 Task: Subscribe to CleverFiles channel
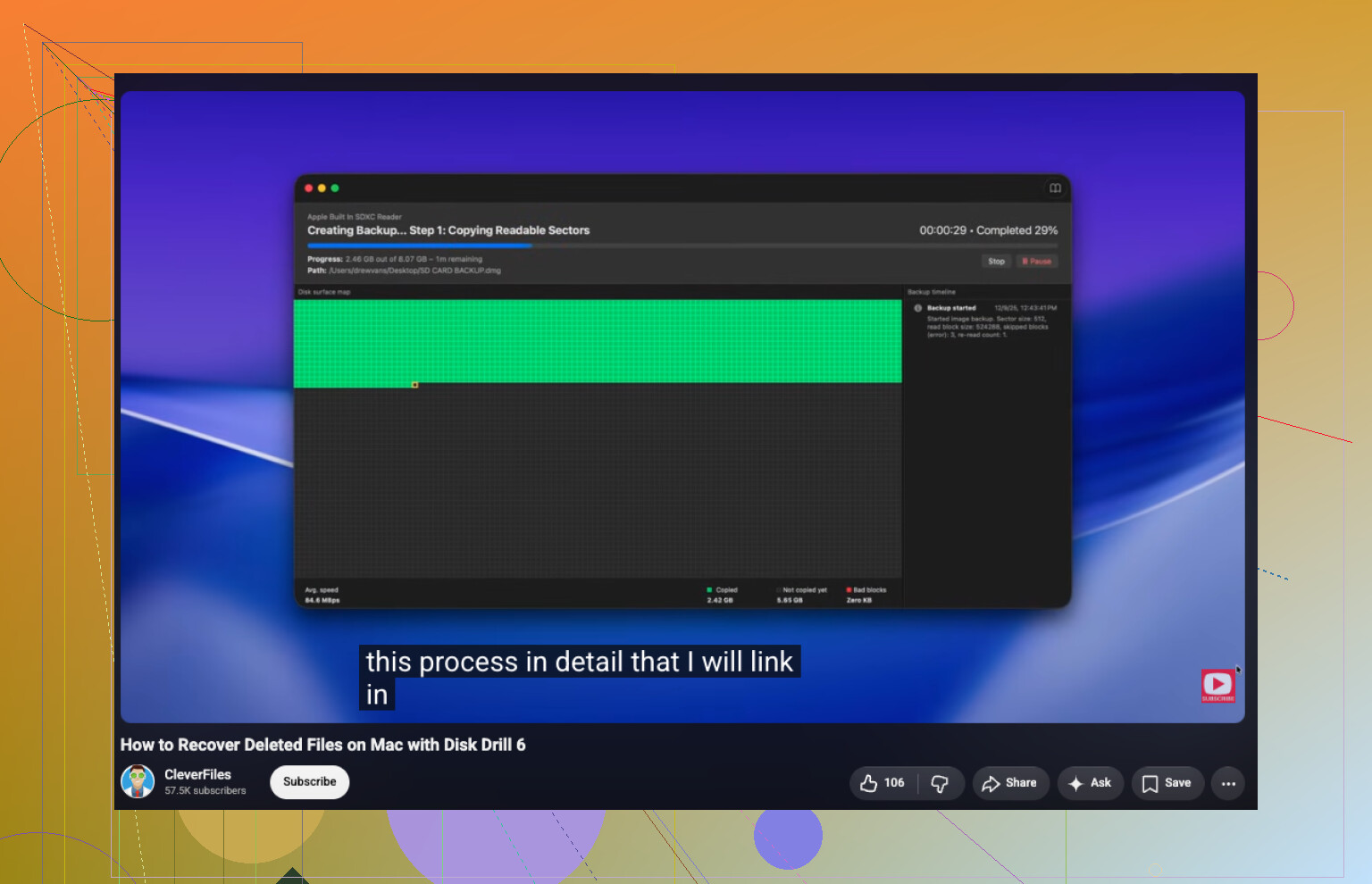309,782
